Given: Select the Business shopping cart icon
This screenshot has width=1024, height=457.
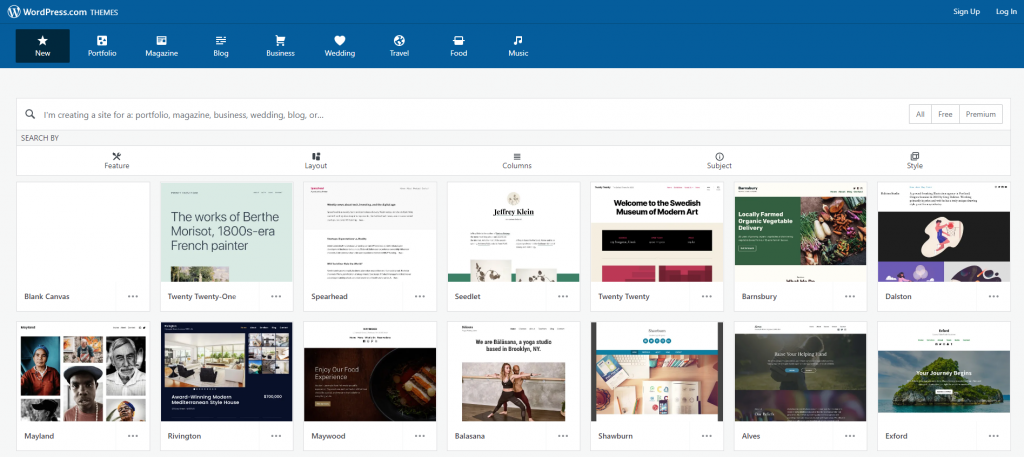Looking at the screenshot, I should click(x=280, y=41).
